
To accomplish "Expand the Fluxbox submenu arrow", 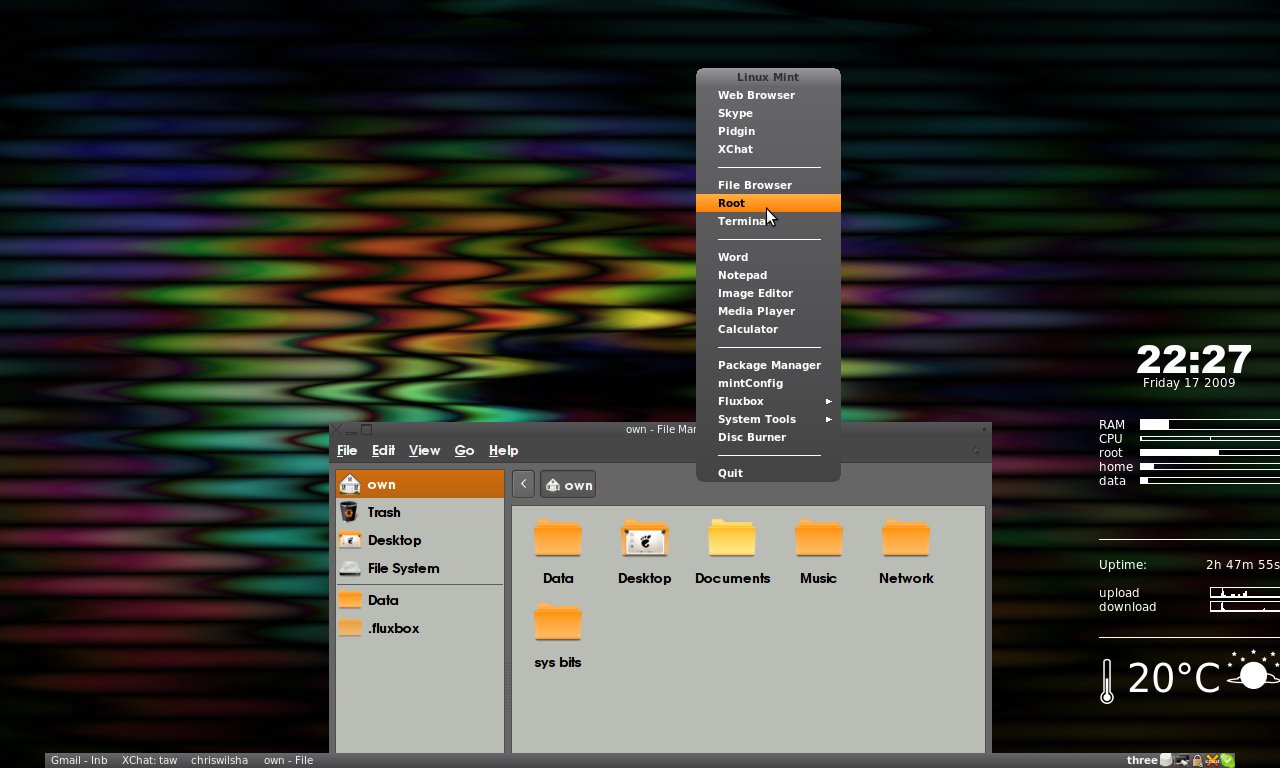I will coord(828,401).
